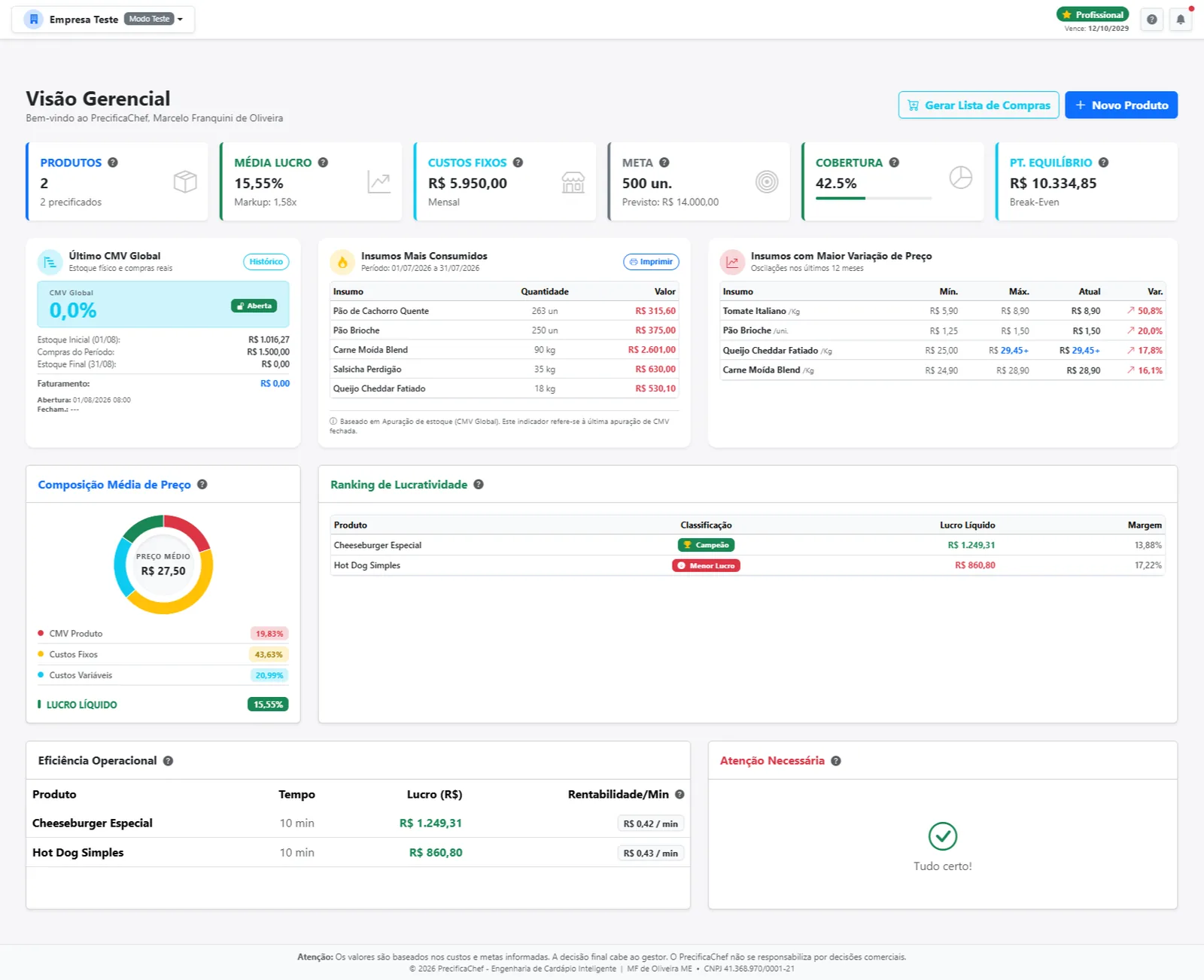Click the 19,83% CMV Produto badge
The width and height of the screenshot is (1204, 980).
(269, 634)
